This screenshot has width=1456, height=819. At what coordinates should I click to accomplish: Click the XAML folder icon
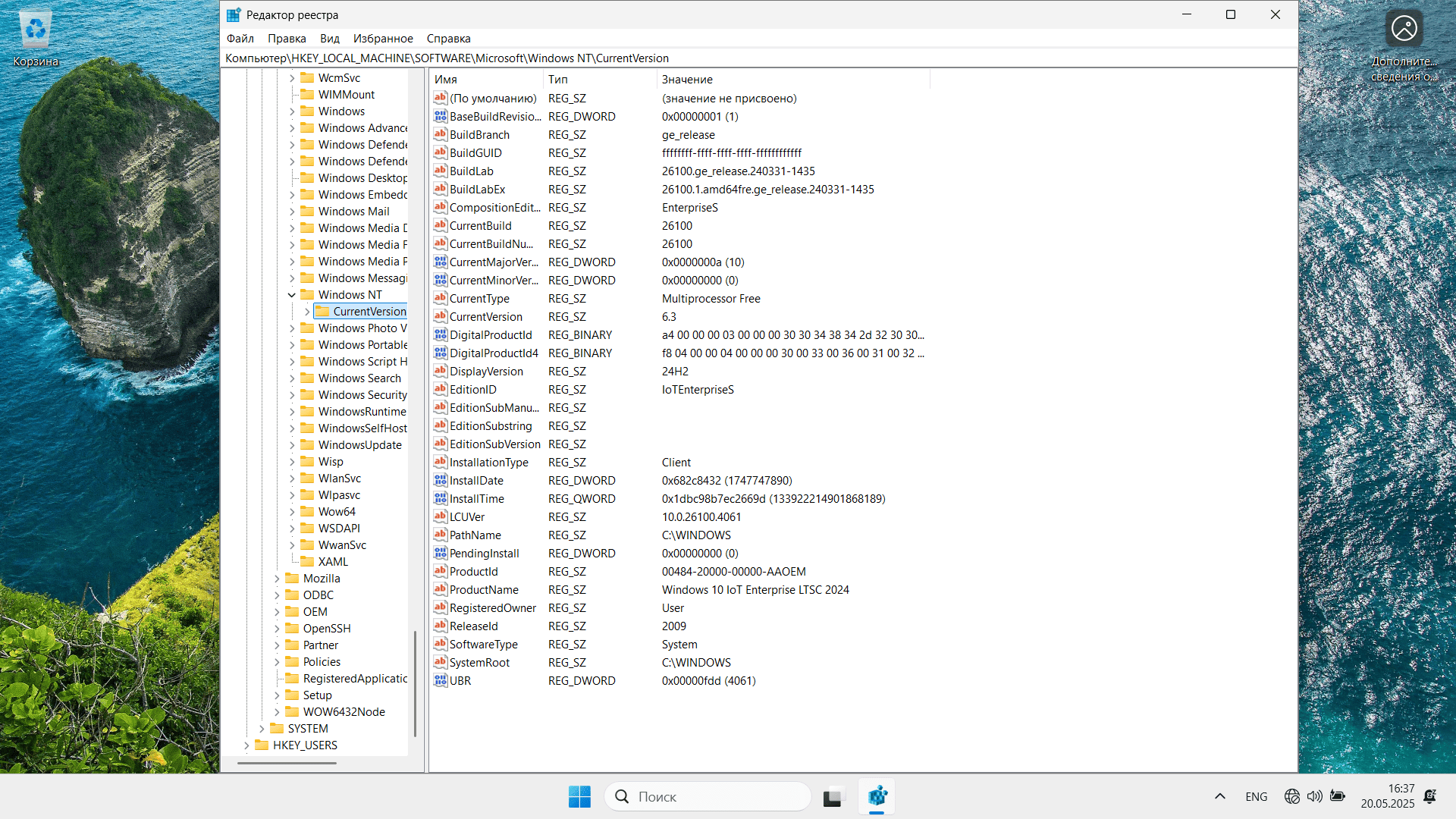307,561
